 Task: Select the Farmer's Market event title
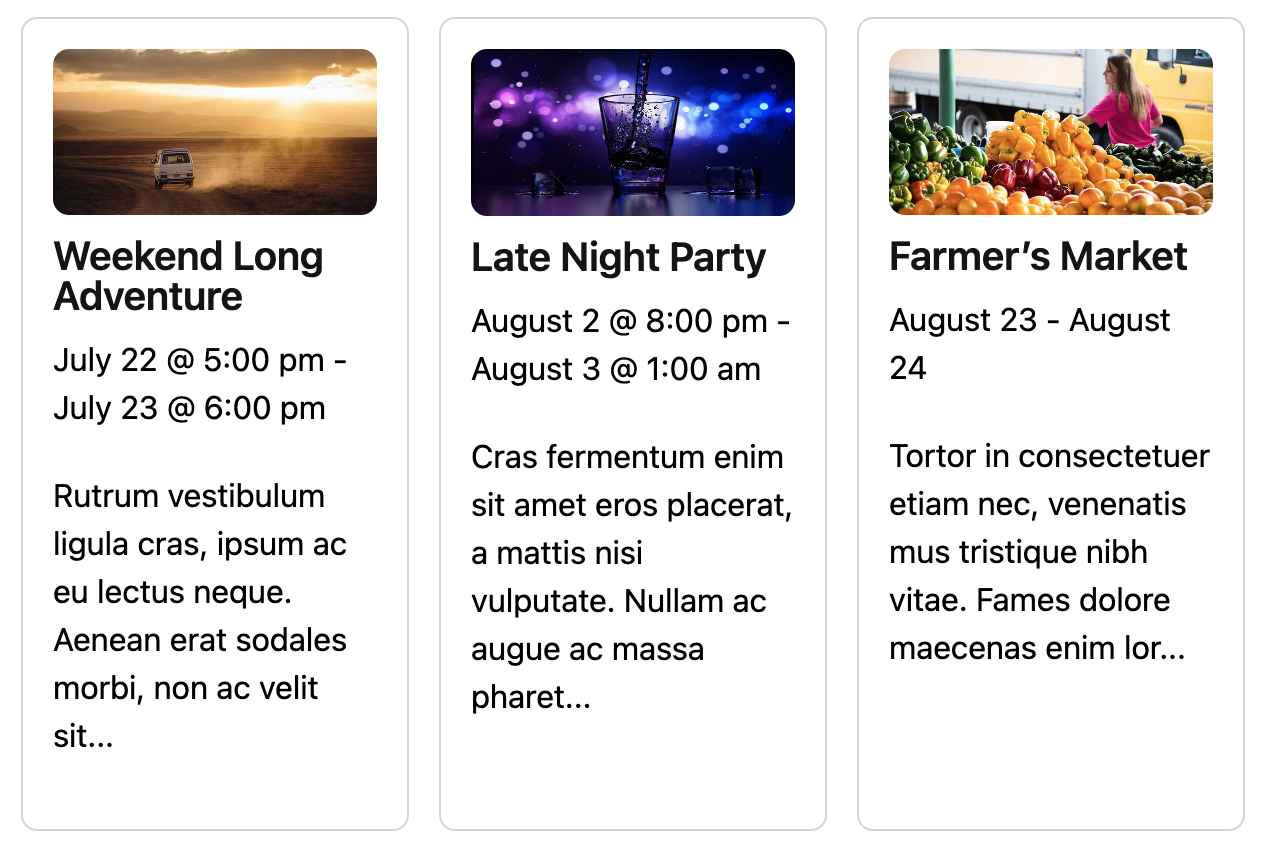click(1038, 257)
